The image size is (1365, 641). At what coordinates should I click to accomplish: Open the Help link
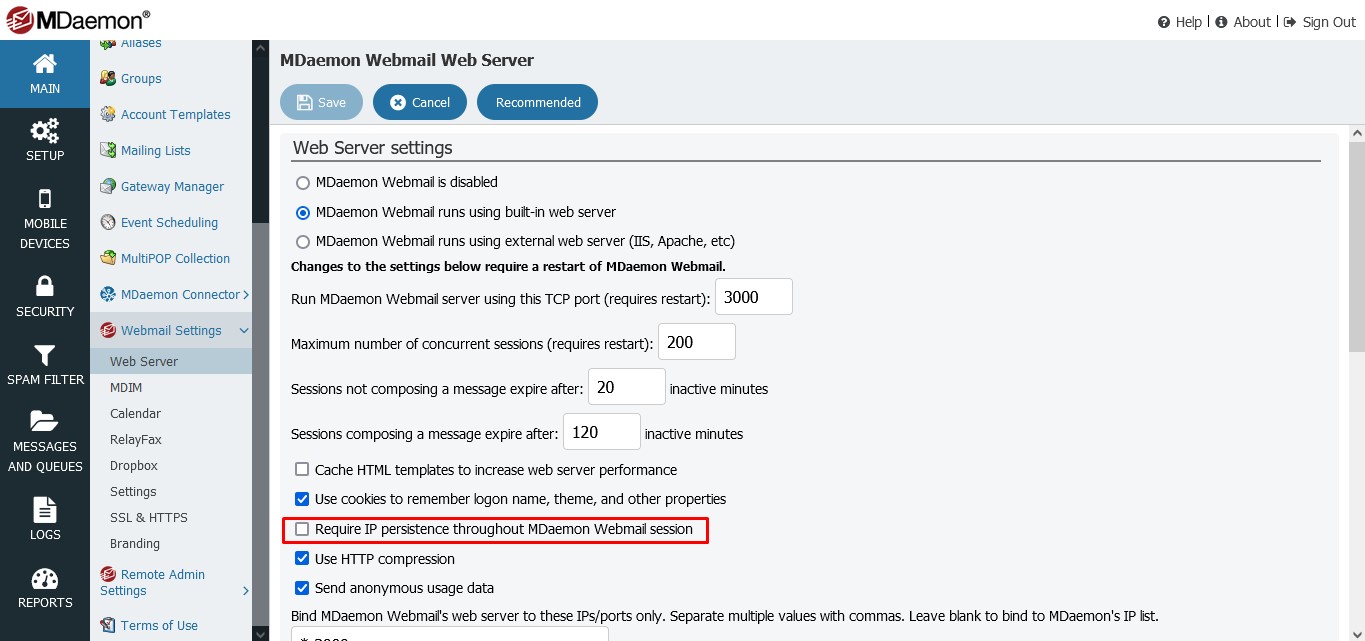[1189, 22]
